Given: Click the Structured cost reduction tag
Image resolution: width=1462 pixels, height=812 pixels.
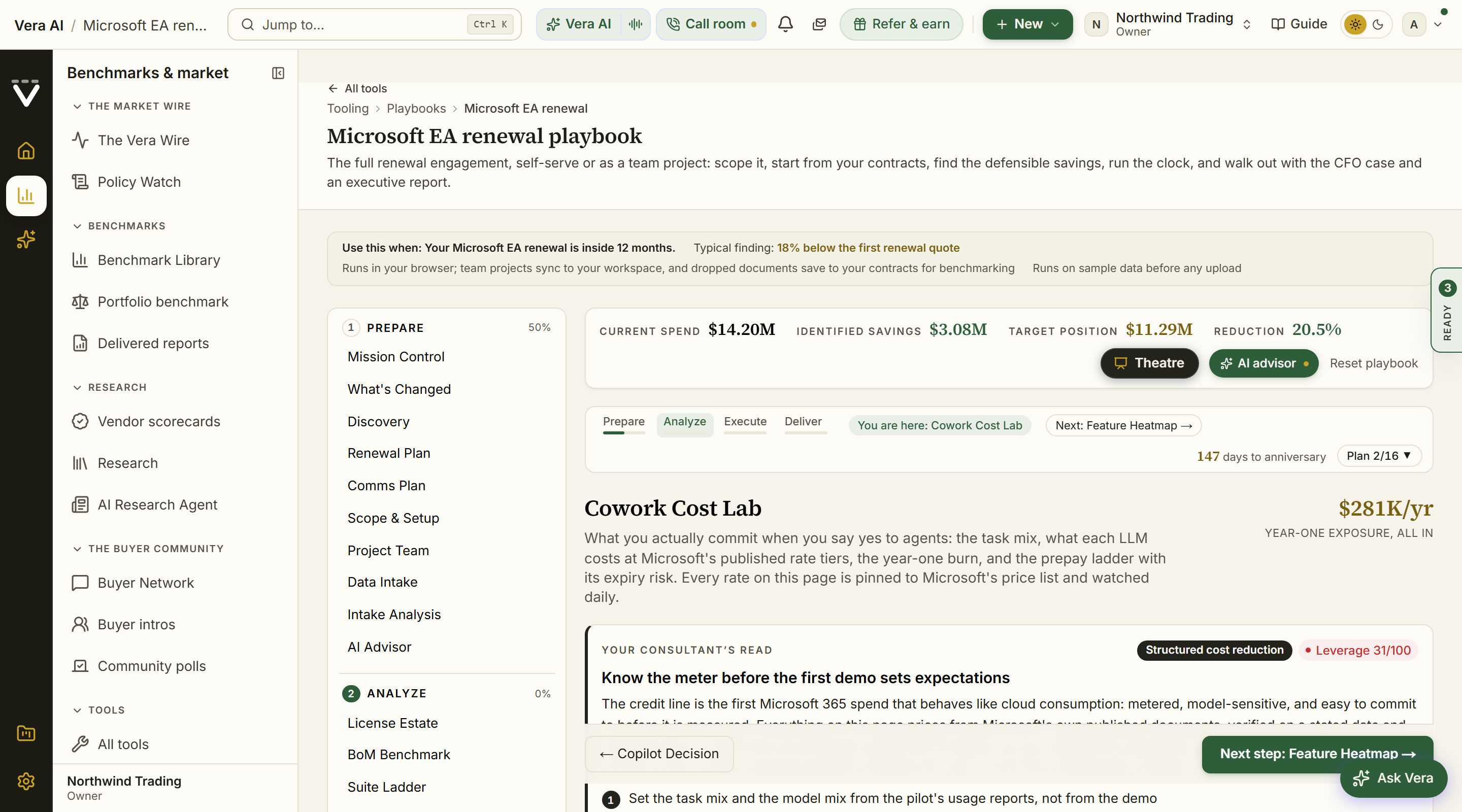Looking at the screenshot, I should point(1214,650).
